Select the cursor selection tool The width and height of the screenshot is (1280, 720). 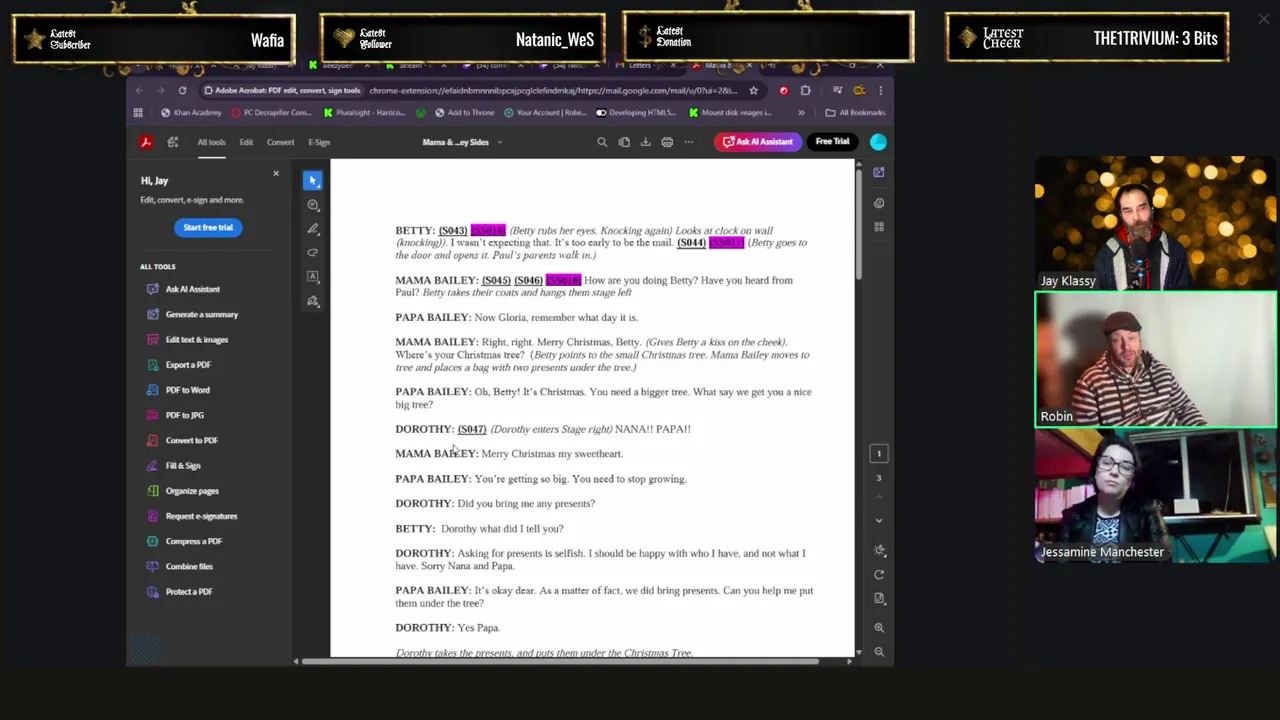click(x=313, y=181)
